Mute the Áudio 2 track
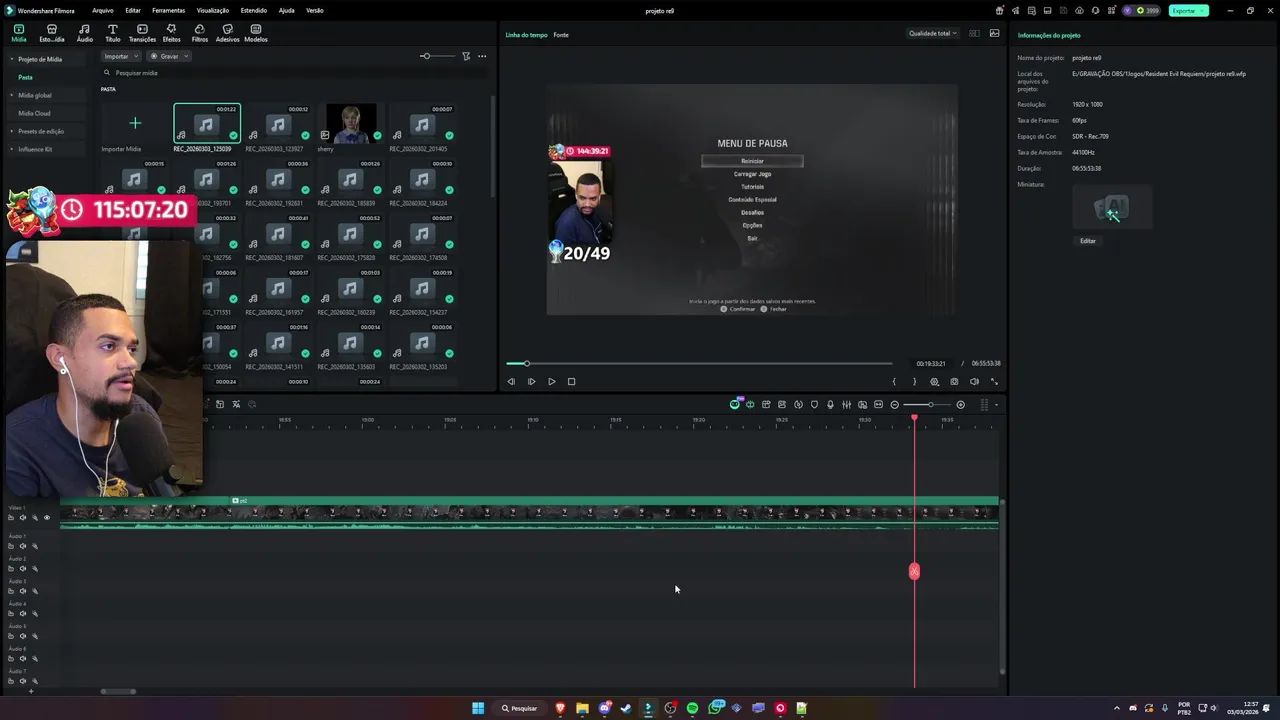 coord(23,568)
